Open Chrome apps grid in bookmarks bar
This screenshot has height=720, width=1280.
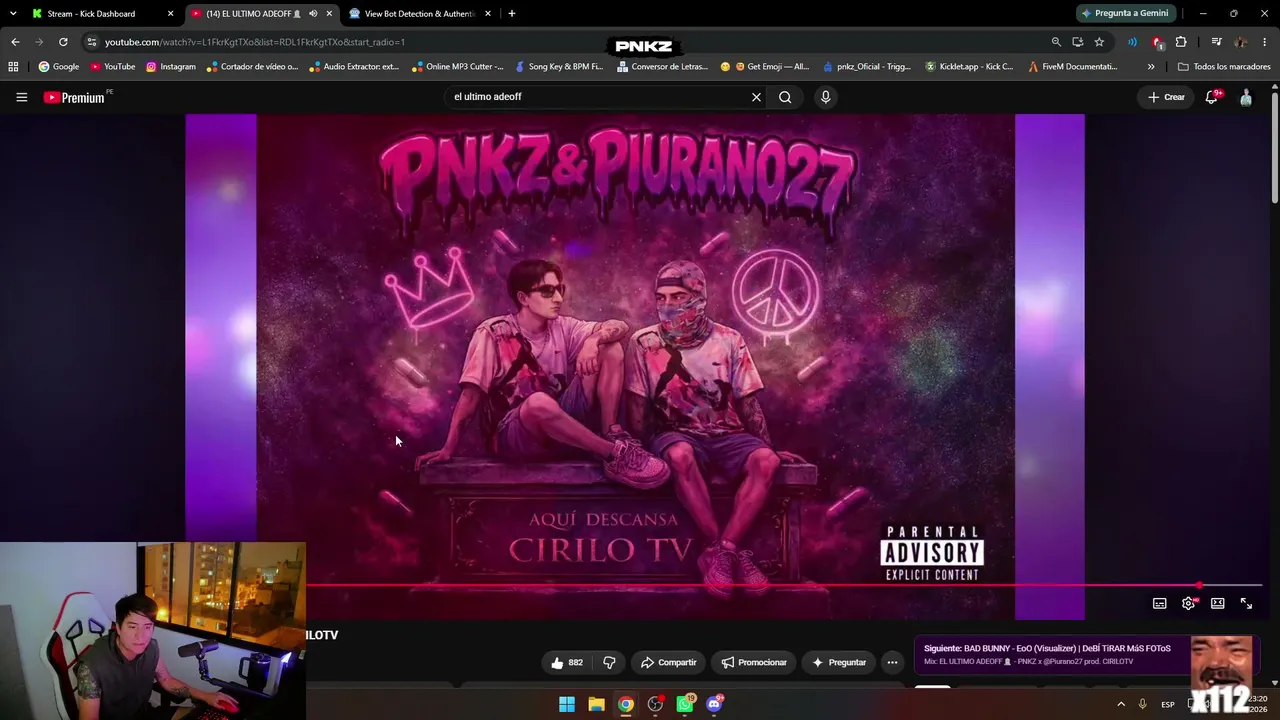pos(13,67)
